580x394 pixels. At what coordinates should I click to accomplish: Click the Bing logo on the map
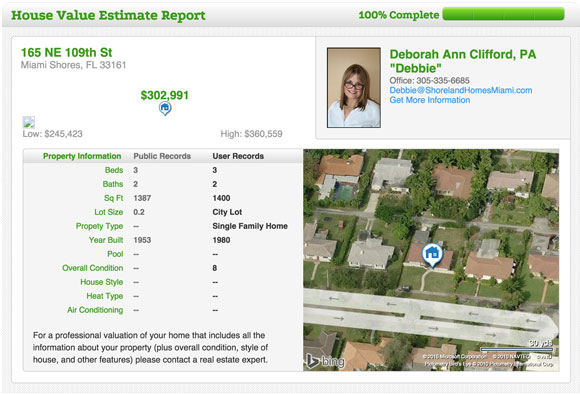325,361
